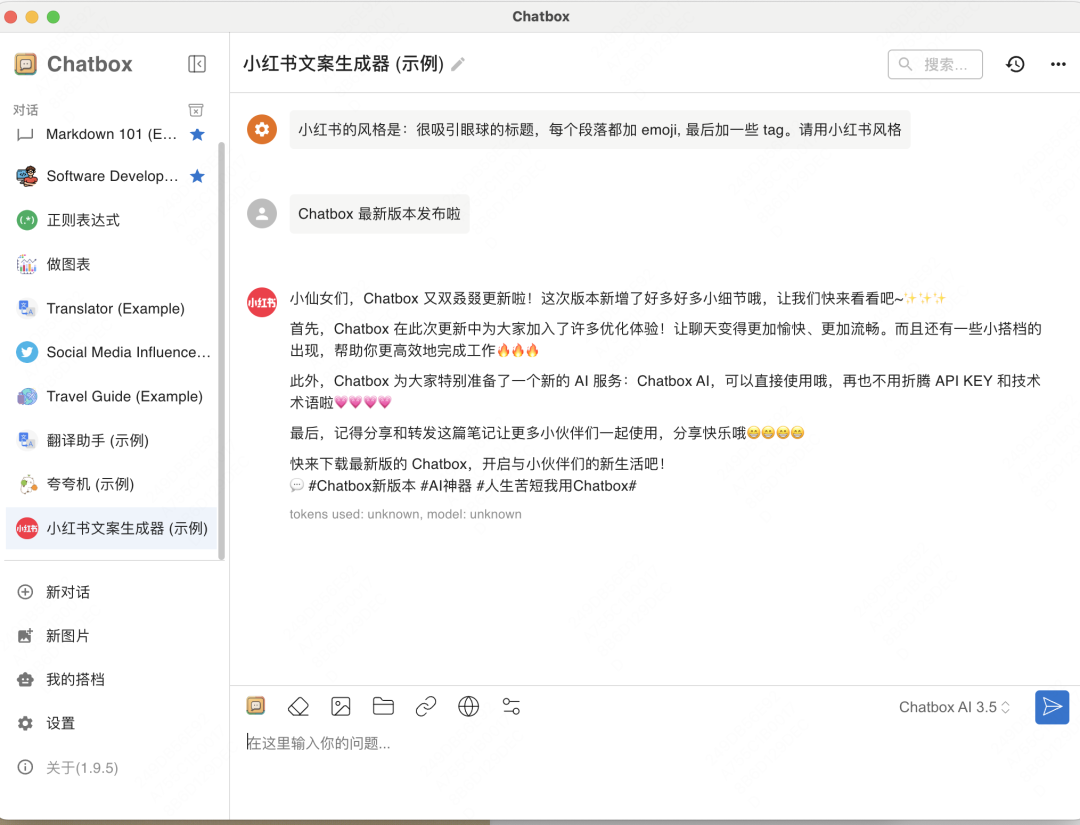Screen dimensions: 1080x825
Task: Click the Chatbox logo in sidebar
Action: [25, 64]
